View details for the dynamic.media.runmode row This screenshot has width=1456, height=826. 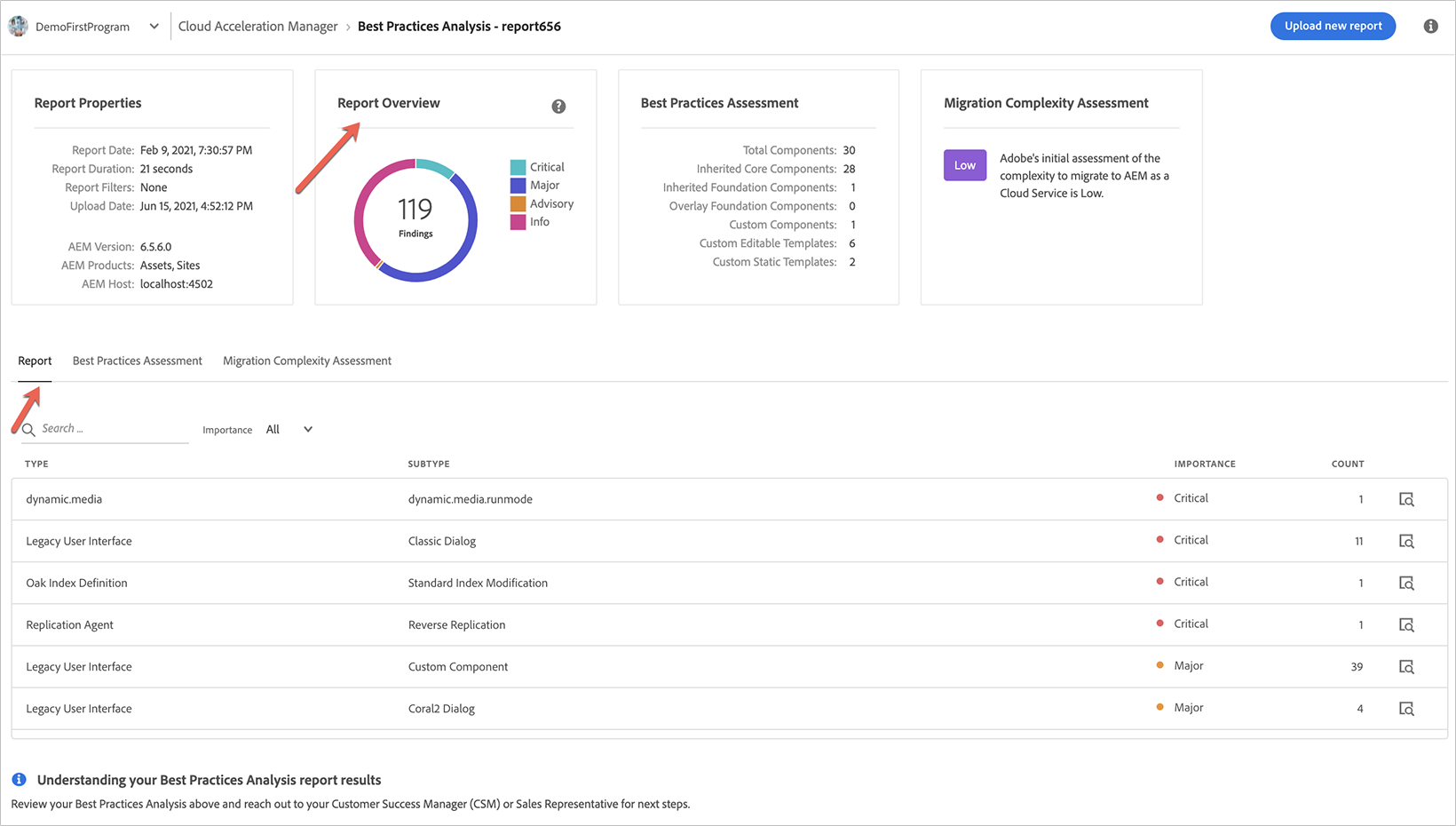coord(1406,499)
